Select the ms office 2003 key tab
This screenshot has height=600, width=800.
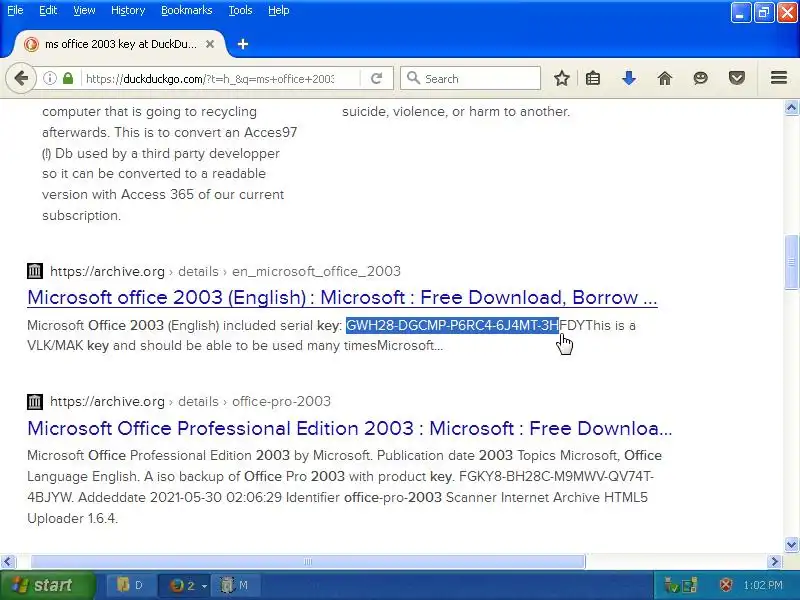click(x=118, y=44)
